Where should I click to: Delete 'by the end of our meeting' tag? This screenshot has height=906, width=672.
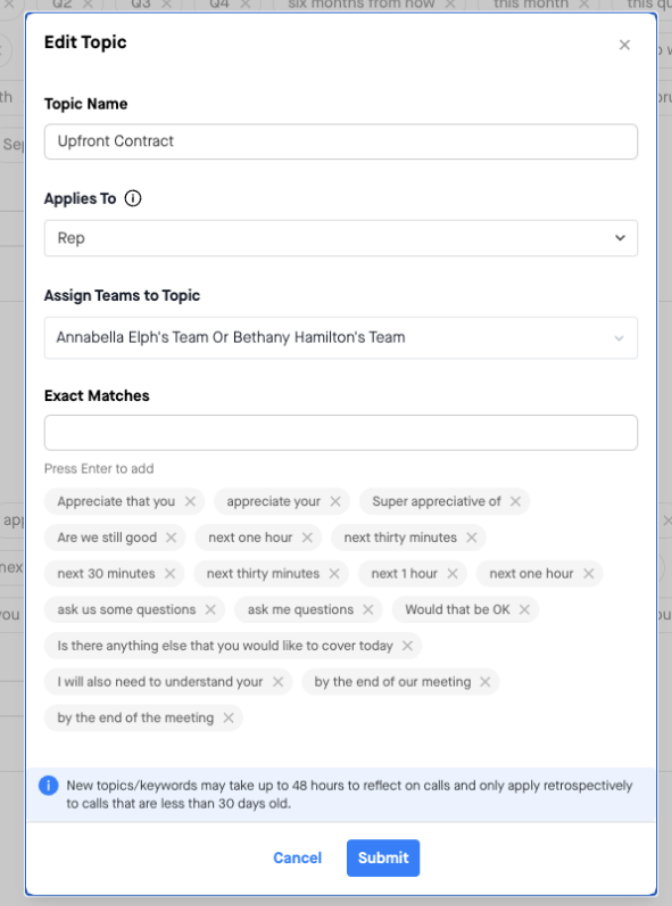(485, 682)
